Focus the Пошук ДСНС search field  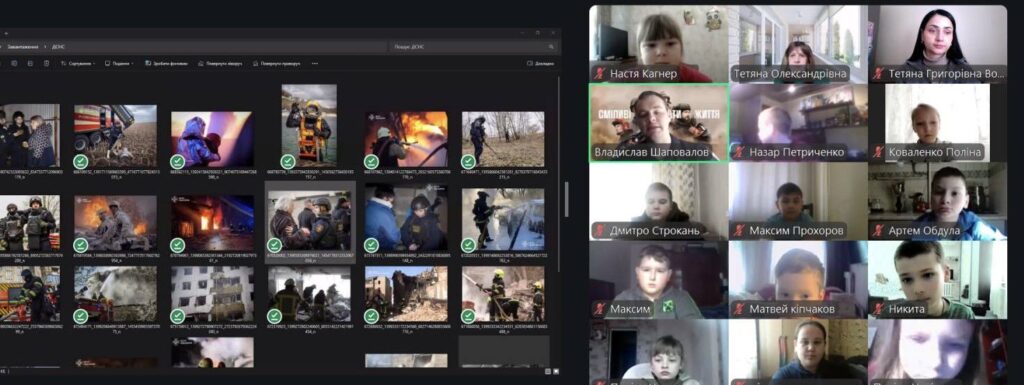point(473,47)
